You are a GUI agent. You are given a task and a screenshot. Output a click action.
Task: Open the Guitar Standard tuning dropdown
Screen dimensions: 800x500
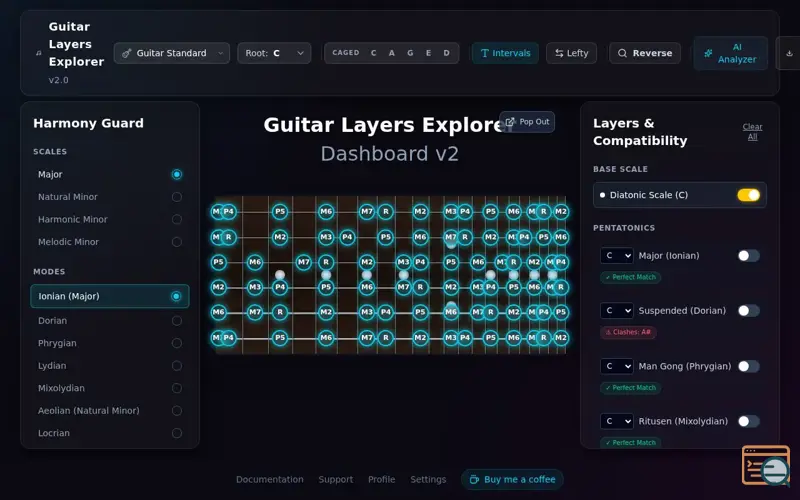(172, 53)
